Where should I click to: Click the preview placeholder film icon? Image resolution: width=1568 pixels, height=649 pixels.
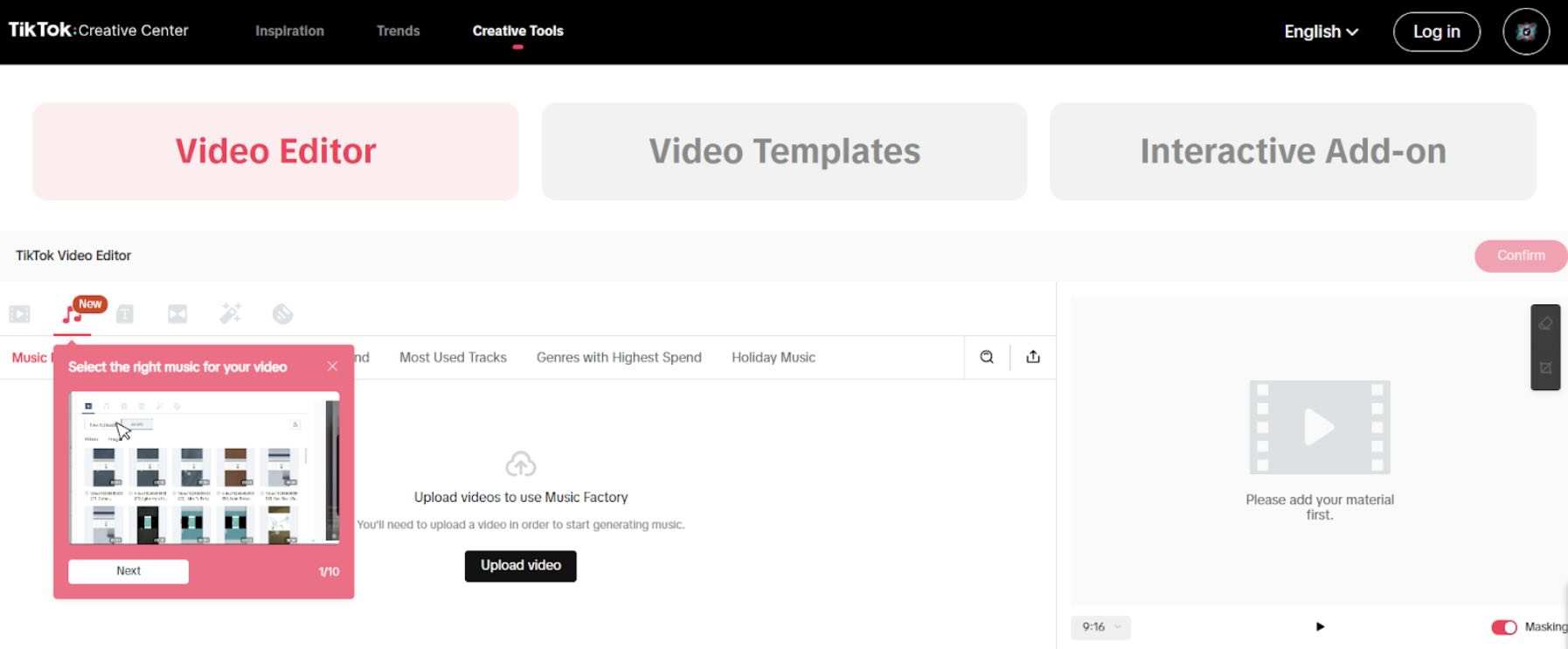(x=1320, y=428)
